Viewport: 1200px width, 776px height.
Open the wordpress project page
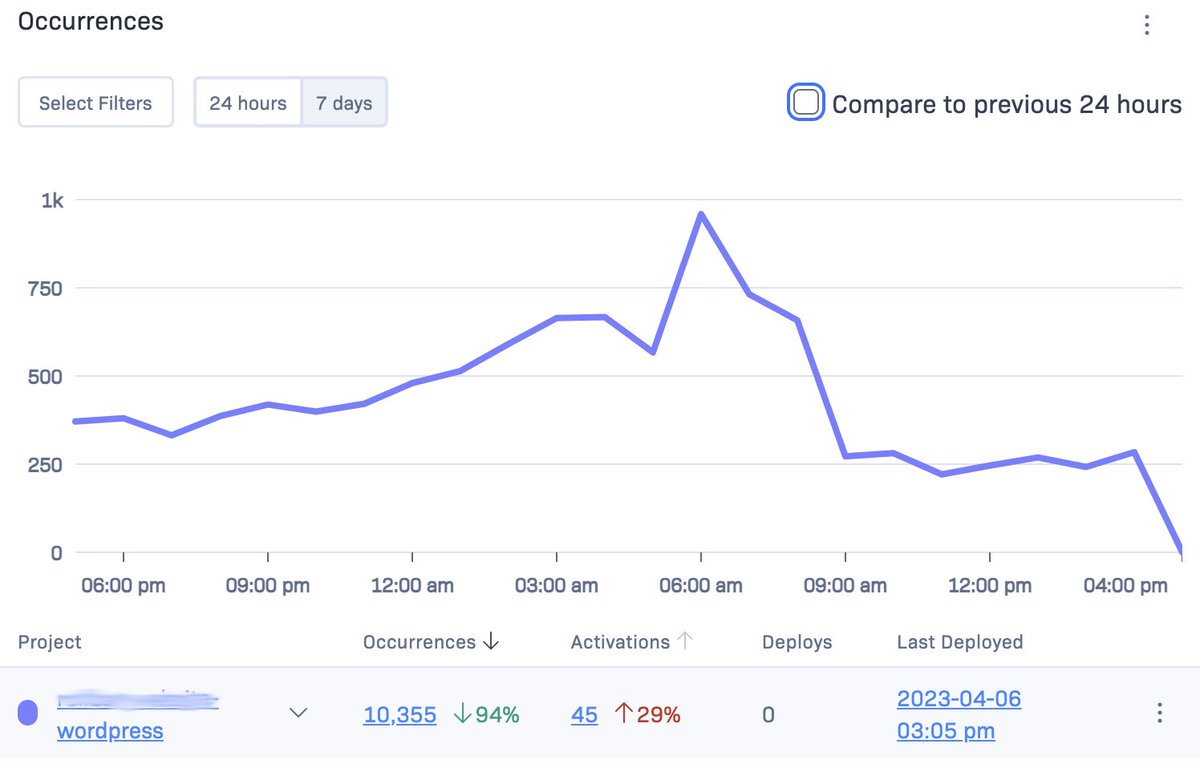coord(109,731)
